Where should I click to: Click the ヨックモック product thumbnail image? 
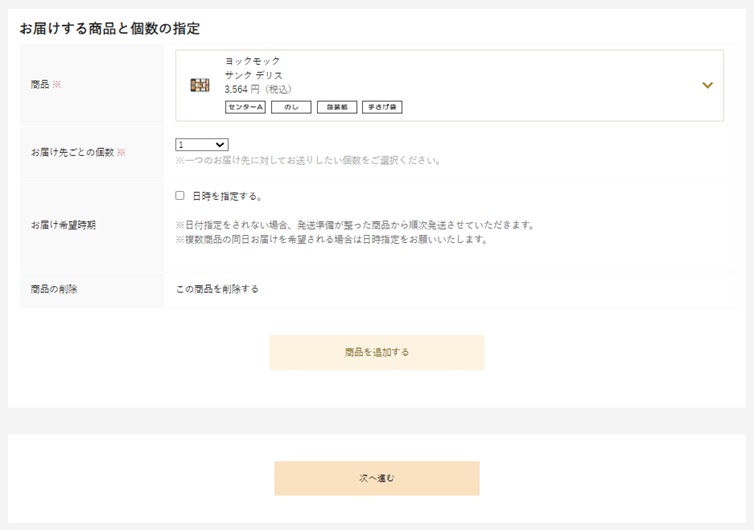200,85
